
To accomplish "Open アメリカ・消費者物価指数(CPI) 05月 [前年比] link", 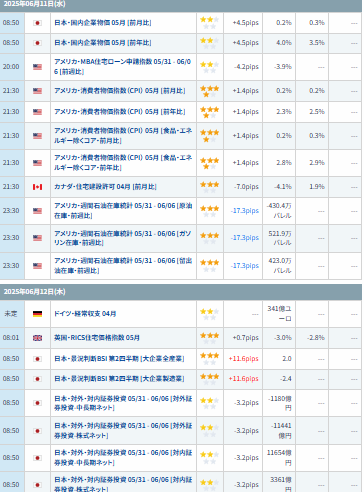I will coord(120,112).
